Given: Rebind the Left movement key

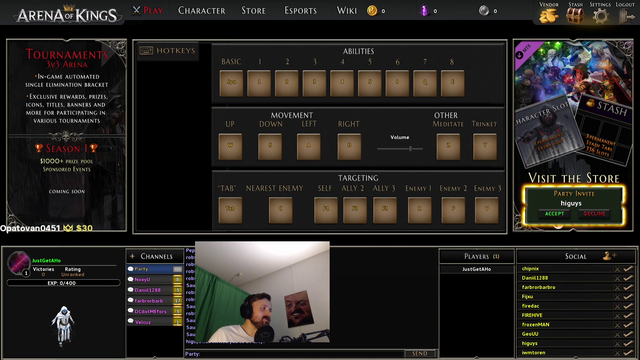Looking at the screenshot, I should [309, 147].
